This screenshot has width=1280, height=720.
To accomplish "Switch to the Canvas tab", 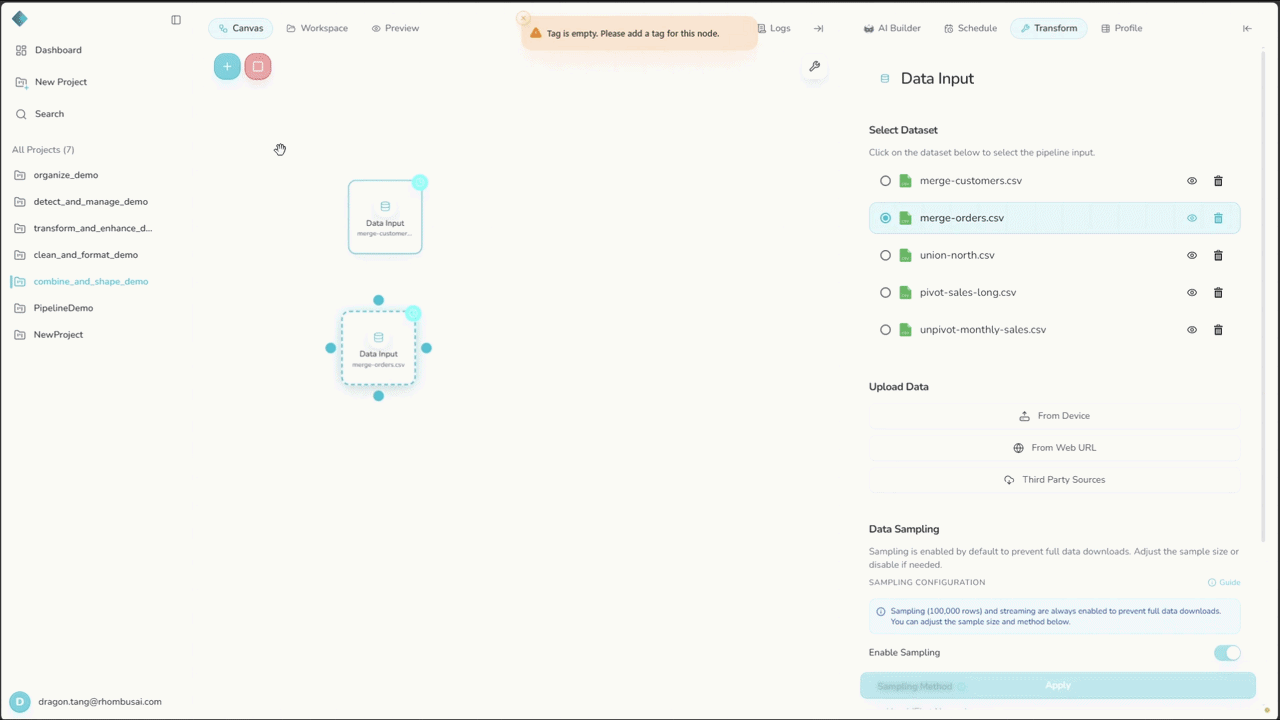I will [240, 28].
